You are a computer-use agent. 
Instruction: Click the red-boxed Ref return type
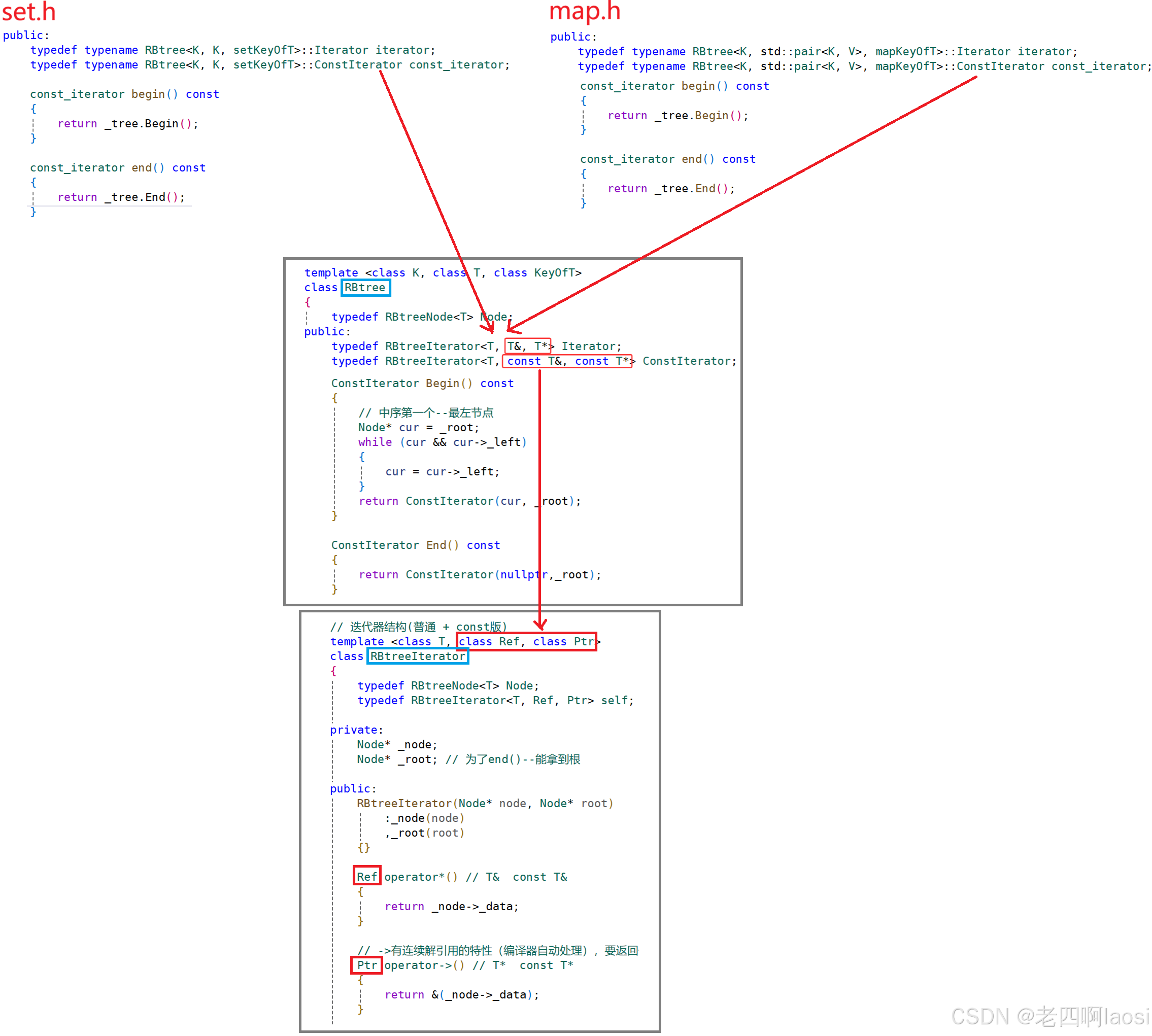367,877
